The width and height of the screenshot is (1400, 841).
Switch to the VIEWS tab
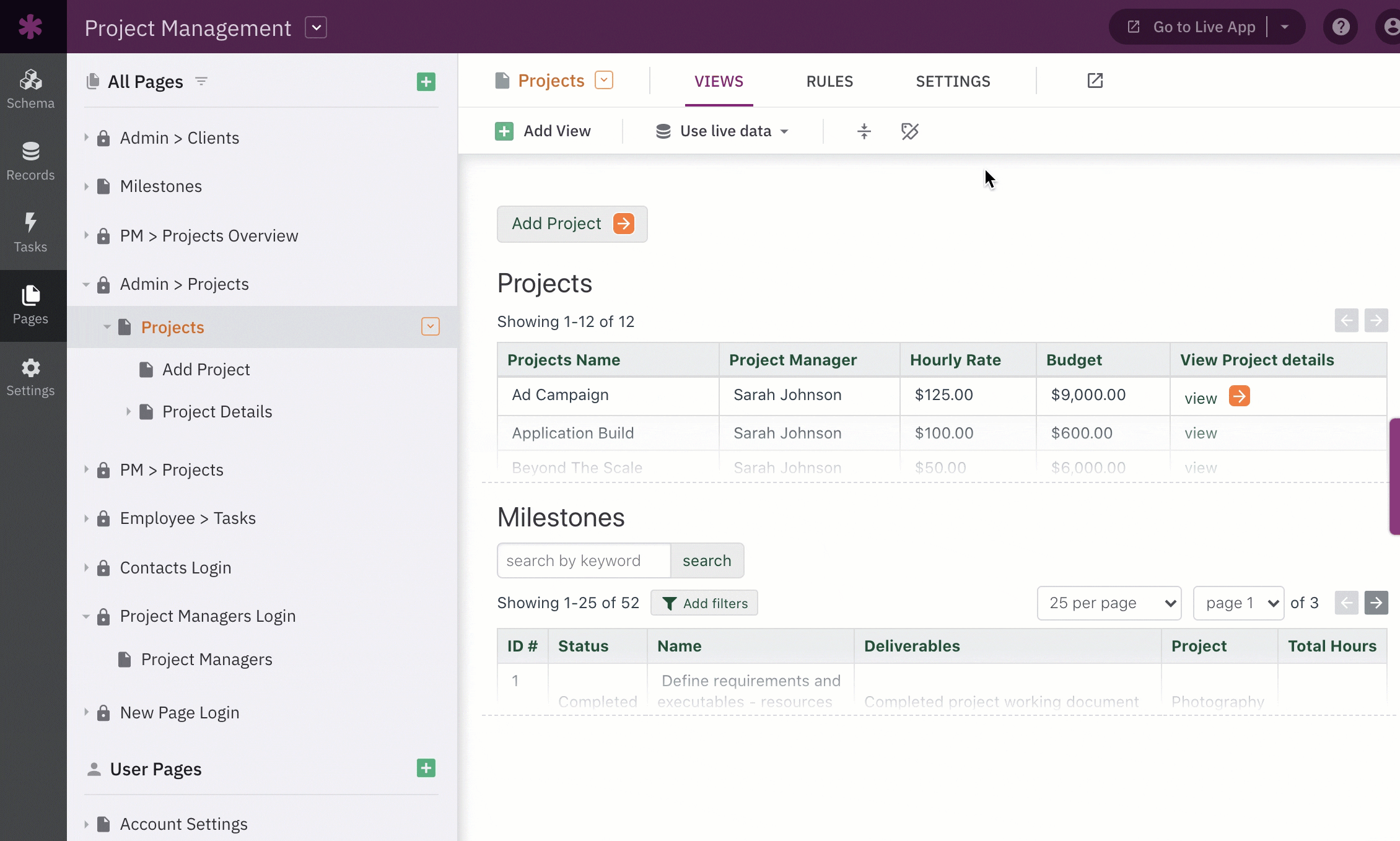pos(719,81)
